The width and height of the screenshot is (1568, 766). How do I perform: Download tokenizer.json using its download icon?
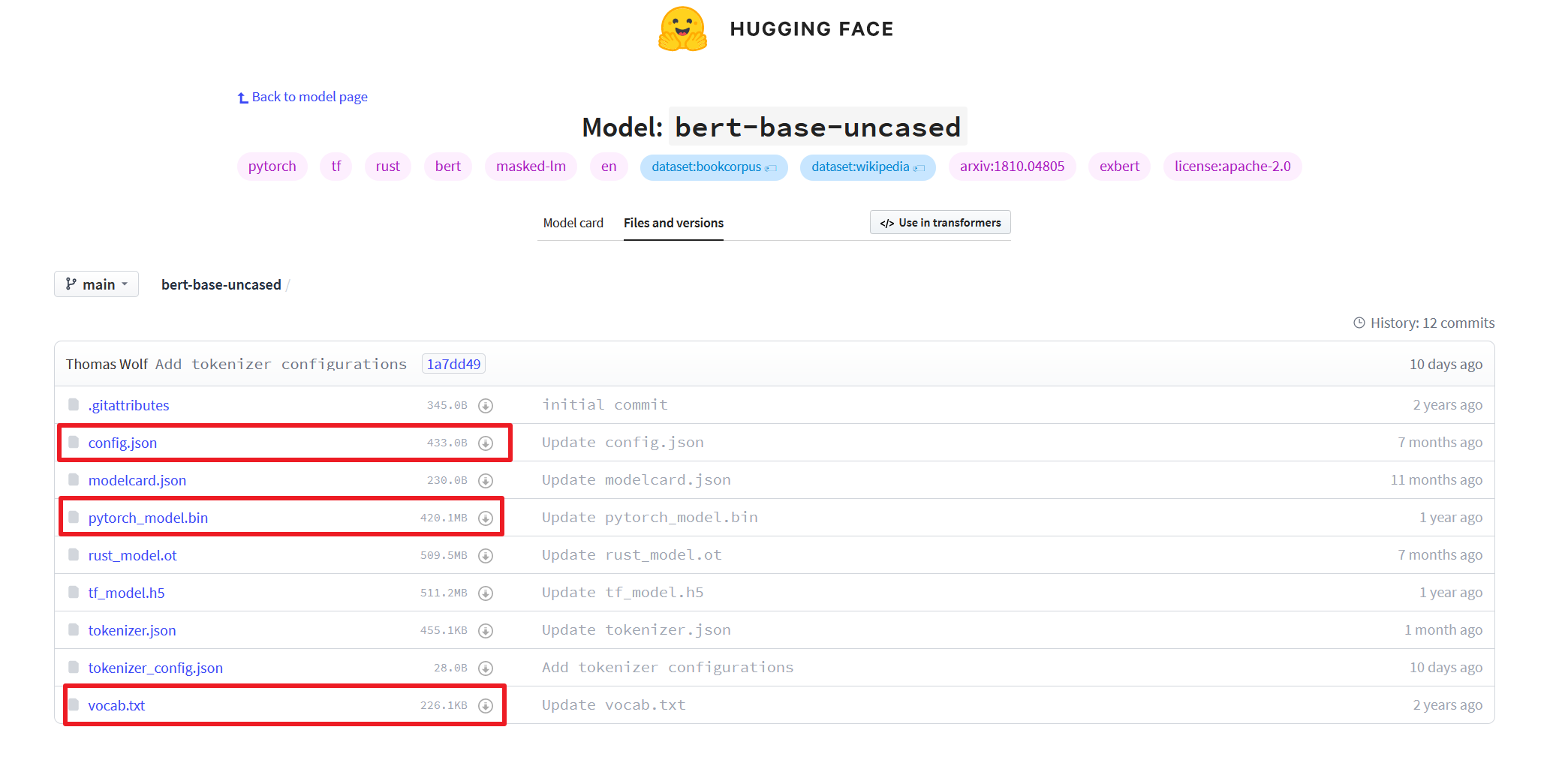click(x=486, y=631)
